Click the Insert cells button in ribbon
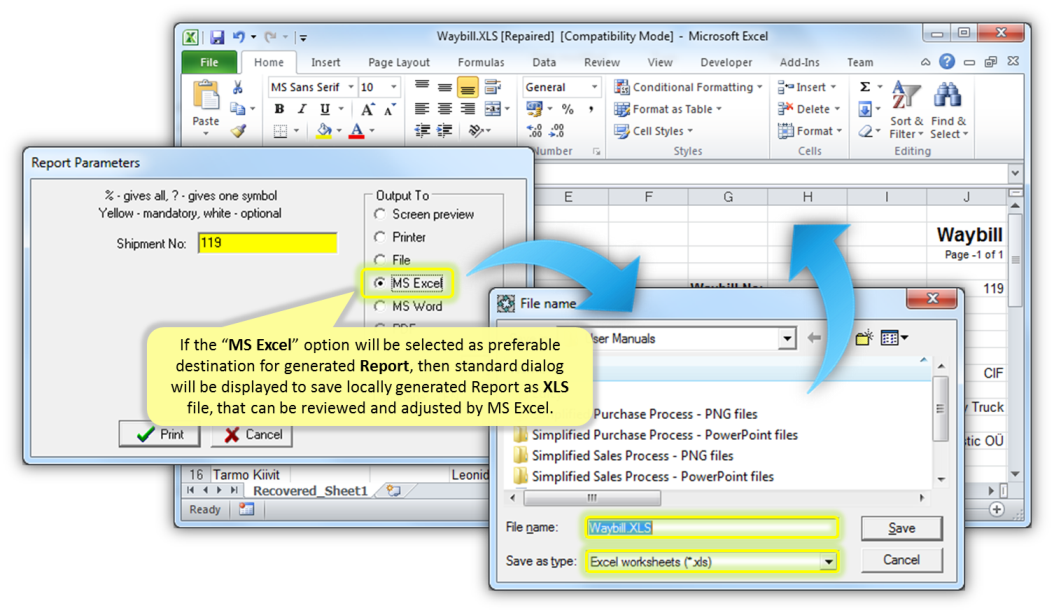 click(x=806, y=87)
